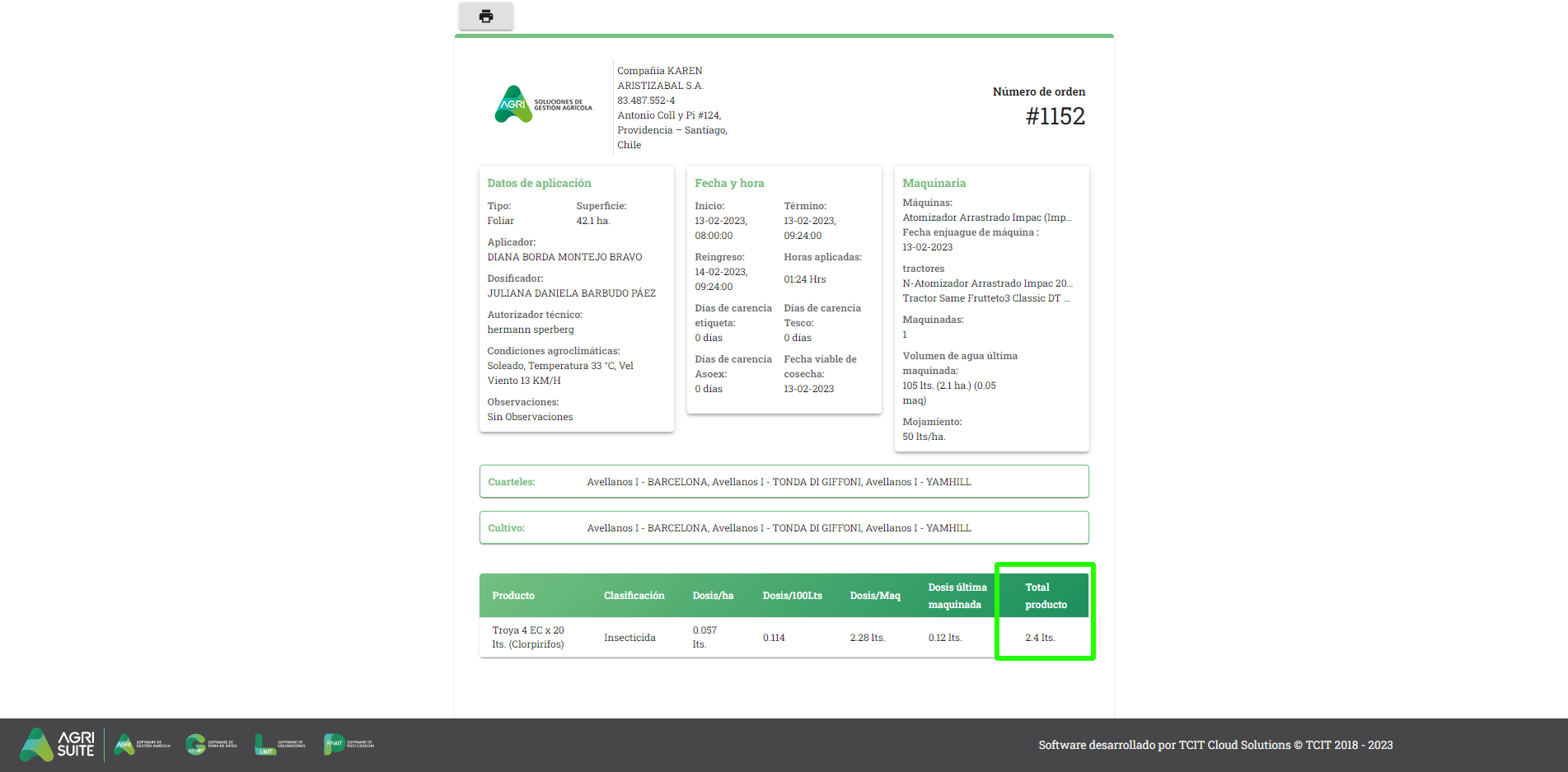Click the Atomizador Arrastrado Impac machine name
This screenshot has width=1568, height=772.
987,218
